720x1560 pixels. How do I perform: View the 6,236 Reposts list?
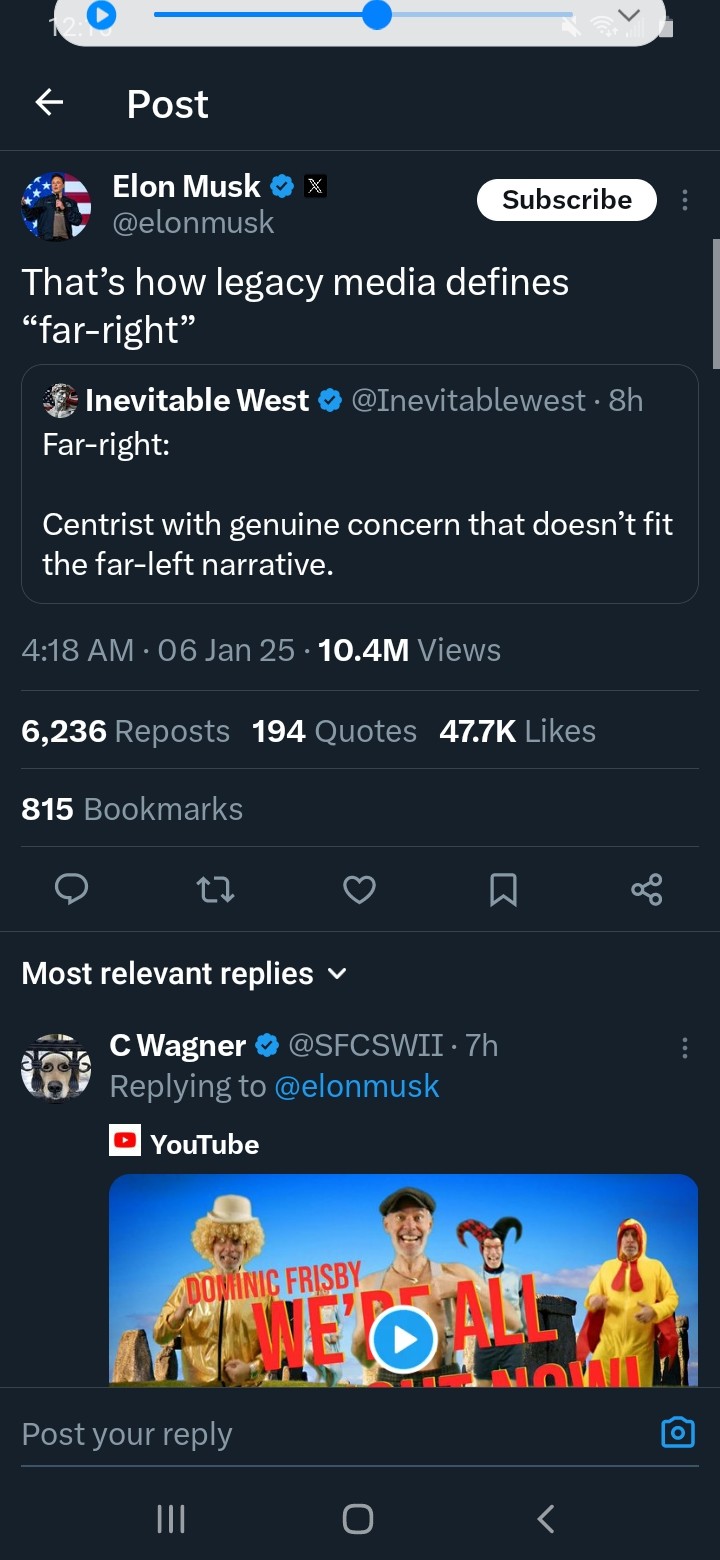tap(125, 731)
